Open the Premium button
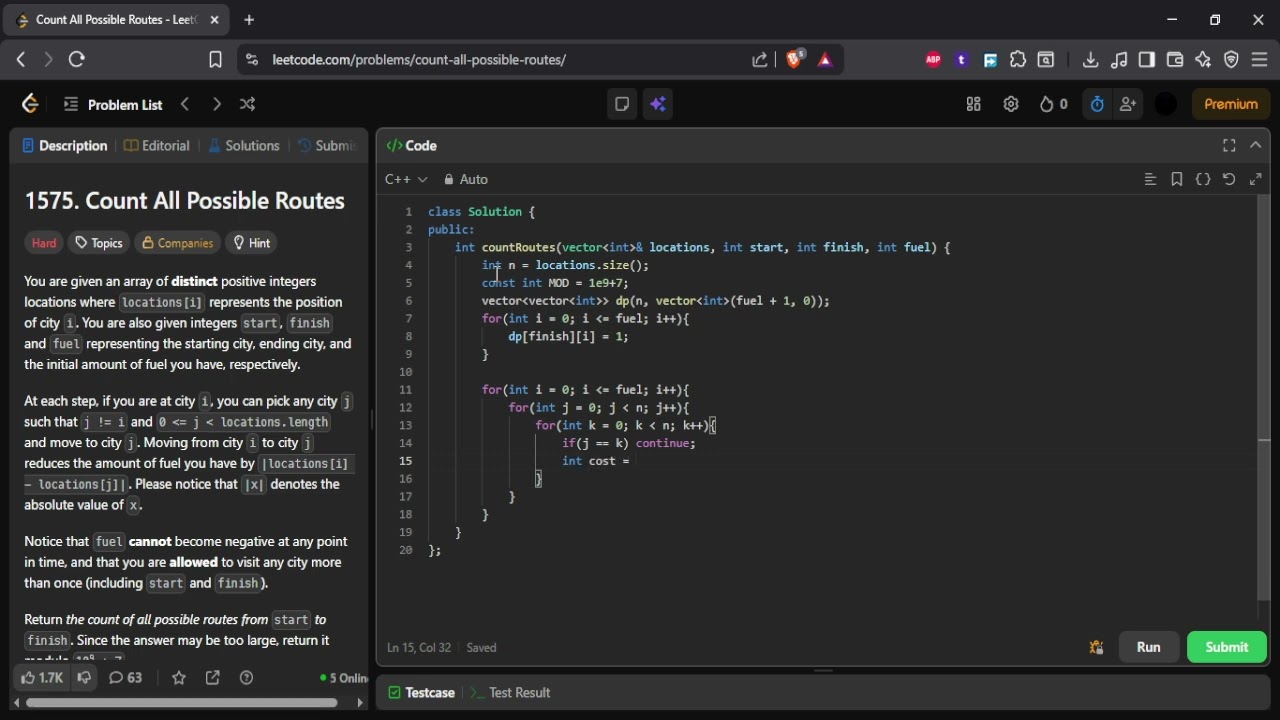The height and width of the screenshot is (720, 1280). coord(1231,104)
